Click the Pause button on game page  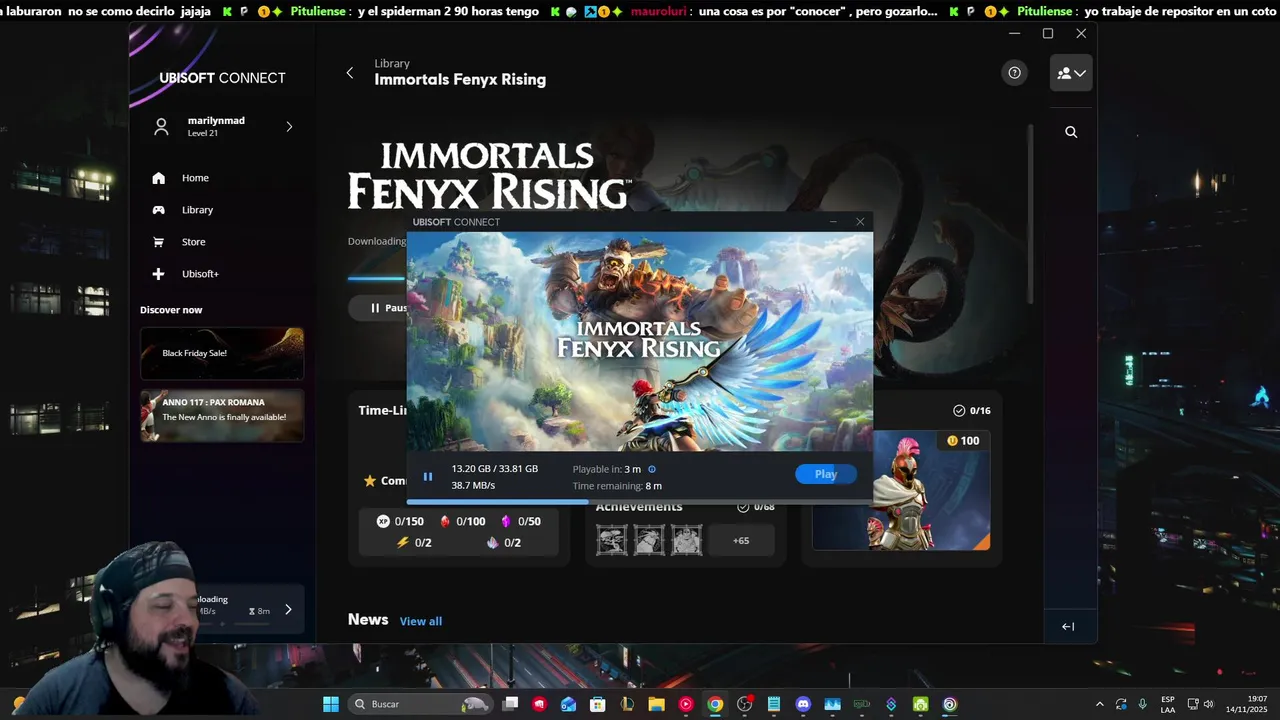point(378,308)
